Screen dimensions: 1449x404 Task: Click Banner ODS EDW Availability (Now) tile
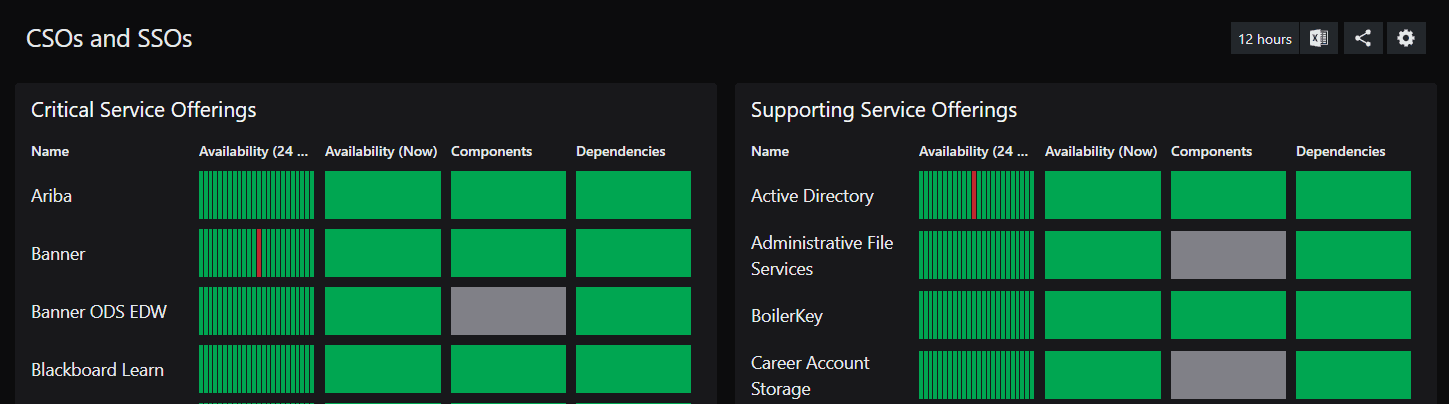point(383,311)
